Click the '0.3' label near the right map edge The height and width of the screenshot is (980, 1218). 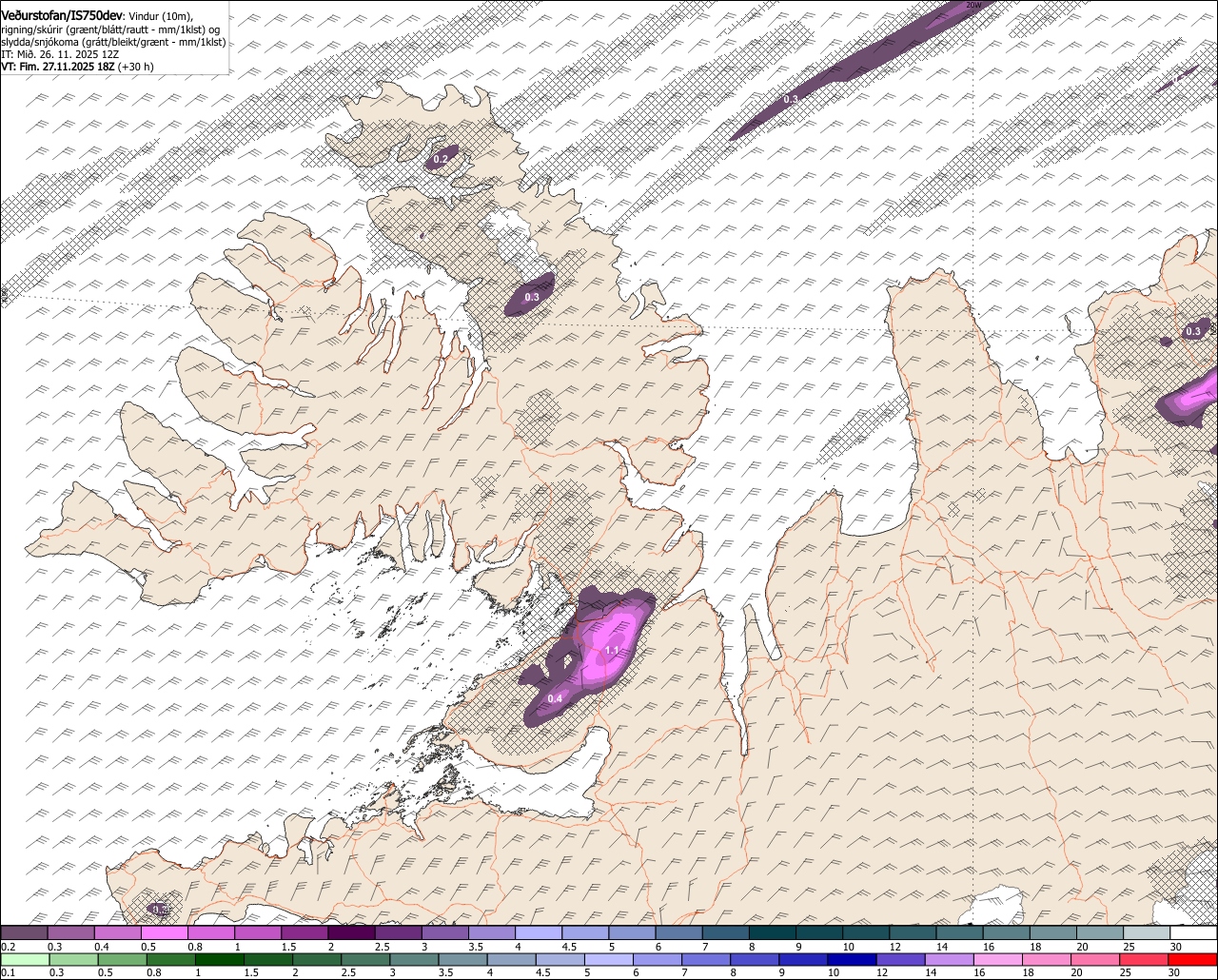1193,332
